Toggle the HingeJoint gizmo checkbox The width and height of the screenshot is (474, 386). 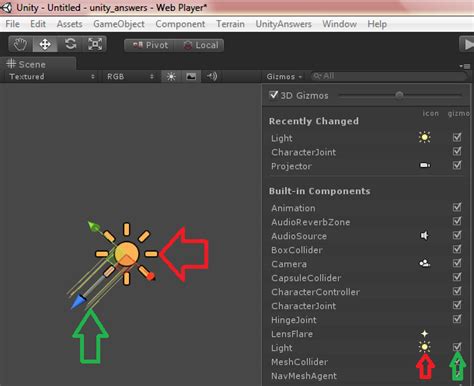coord(457,319)
